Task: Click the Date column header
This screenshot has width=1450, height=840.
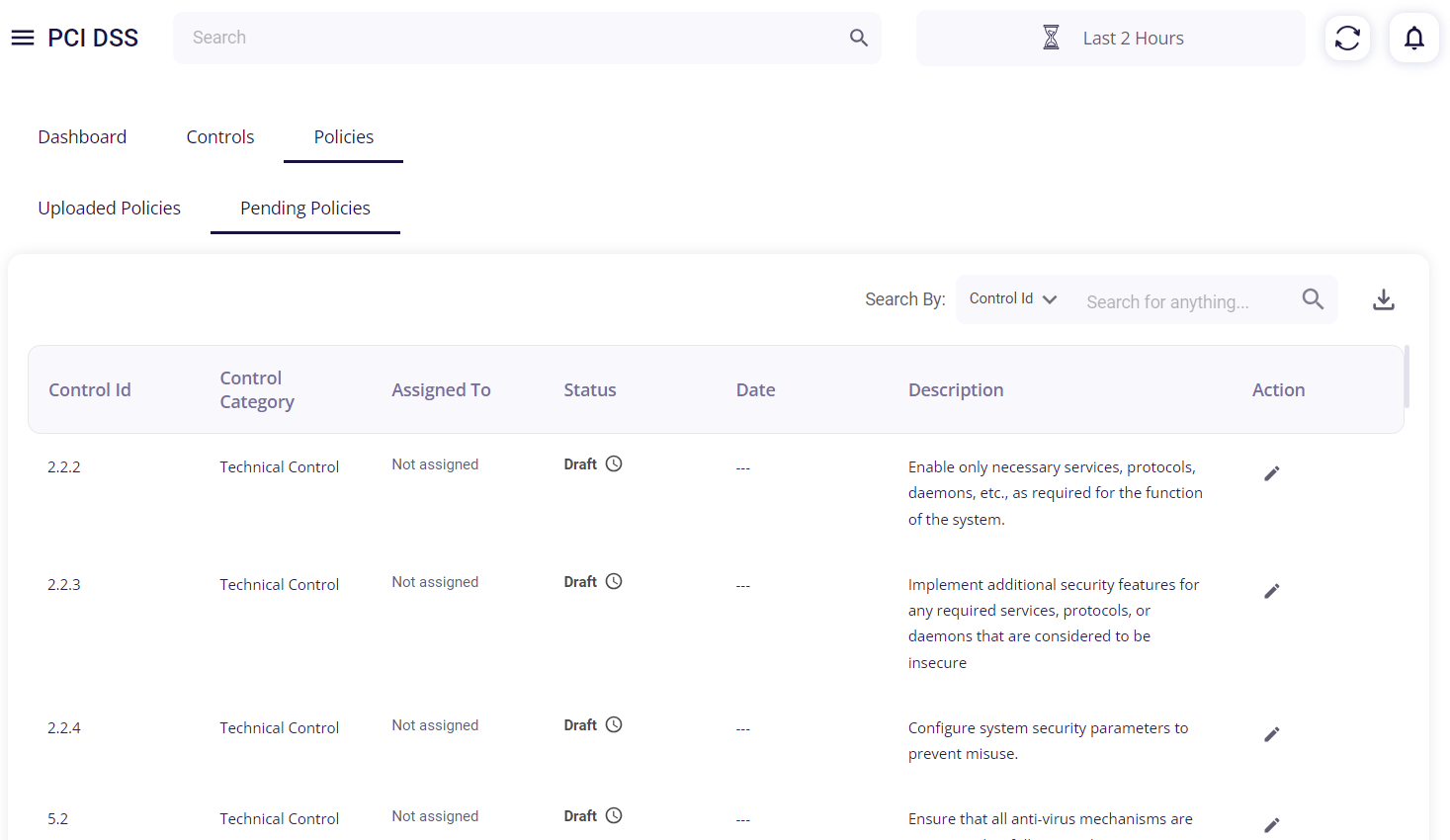Action: [x=756, y=390]
